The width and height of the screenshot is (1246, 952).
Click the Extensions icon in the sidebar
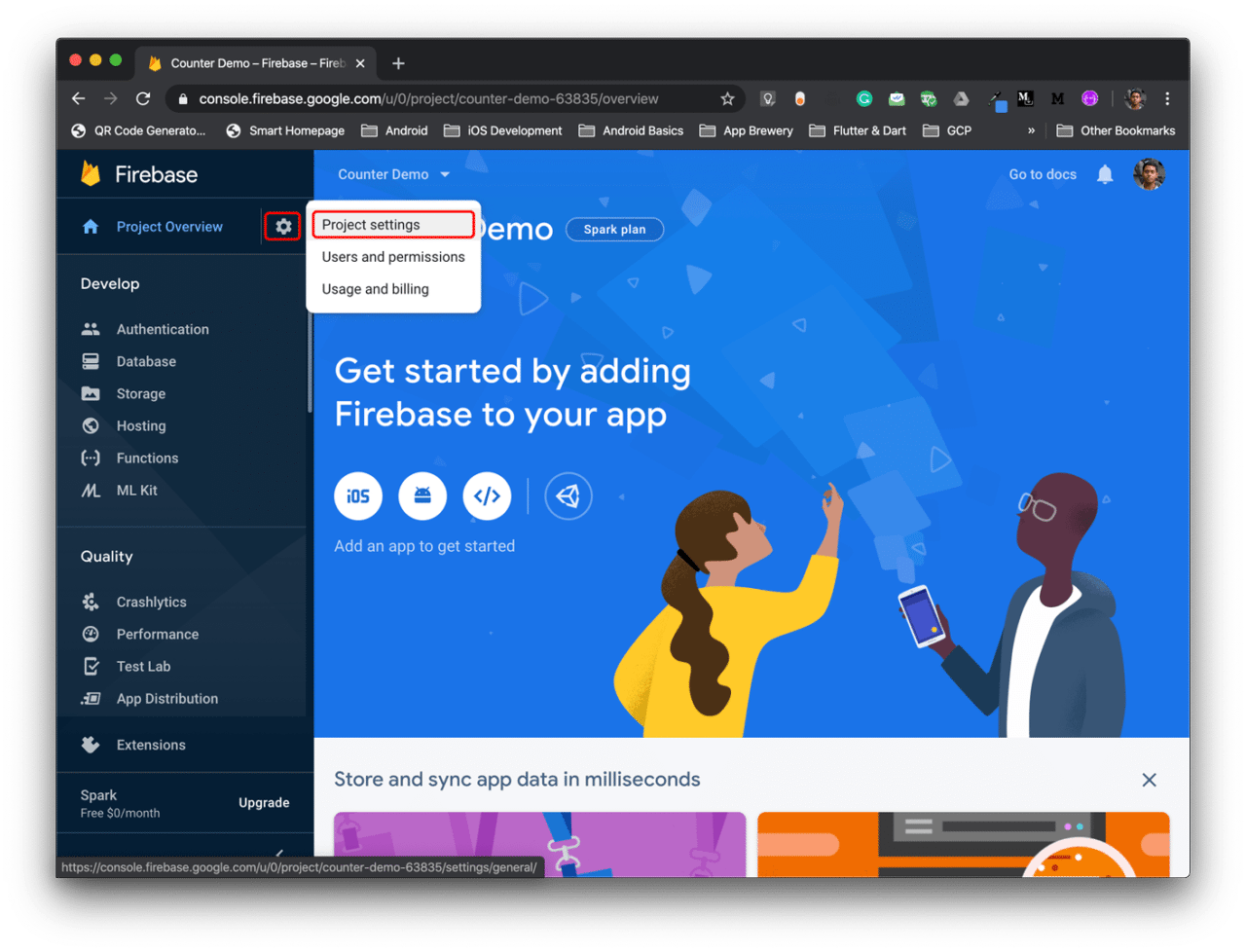[x=91, y=745]
